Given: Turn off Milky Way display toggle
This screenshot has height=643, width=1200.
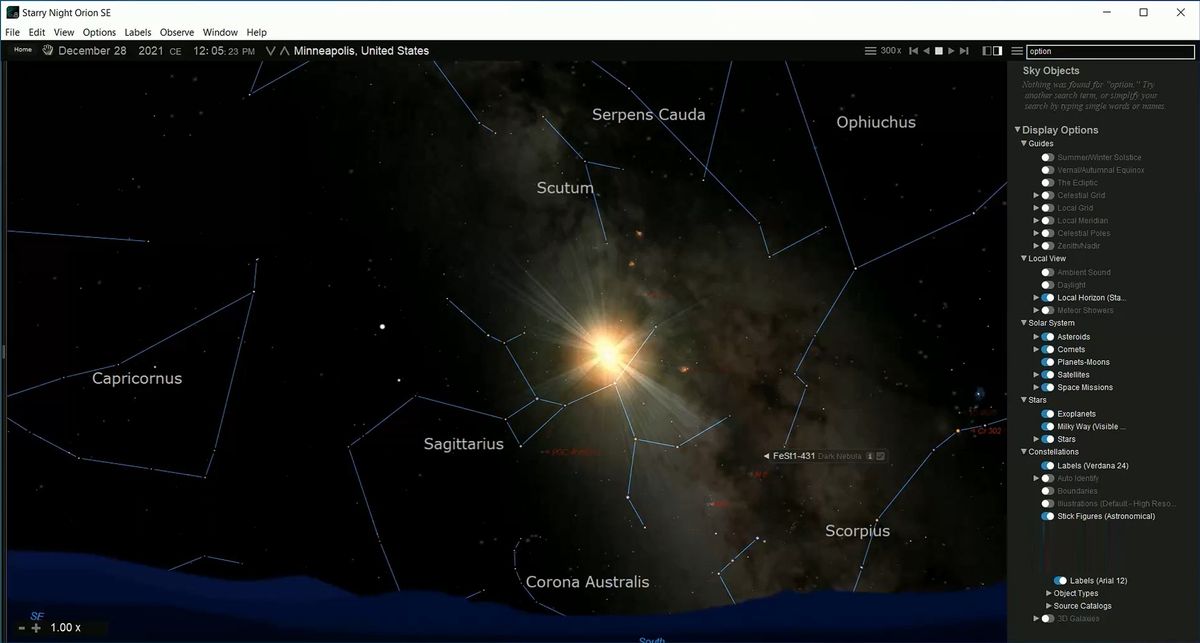Looking at the screenshot, I should (1047, 426).
